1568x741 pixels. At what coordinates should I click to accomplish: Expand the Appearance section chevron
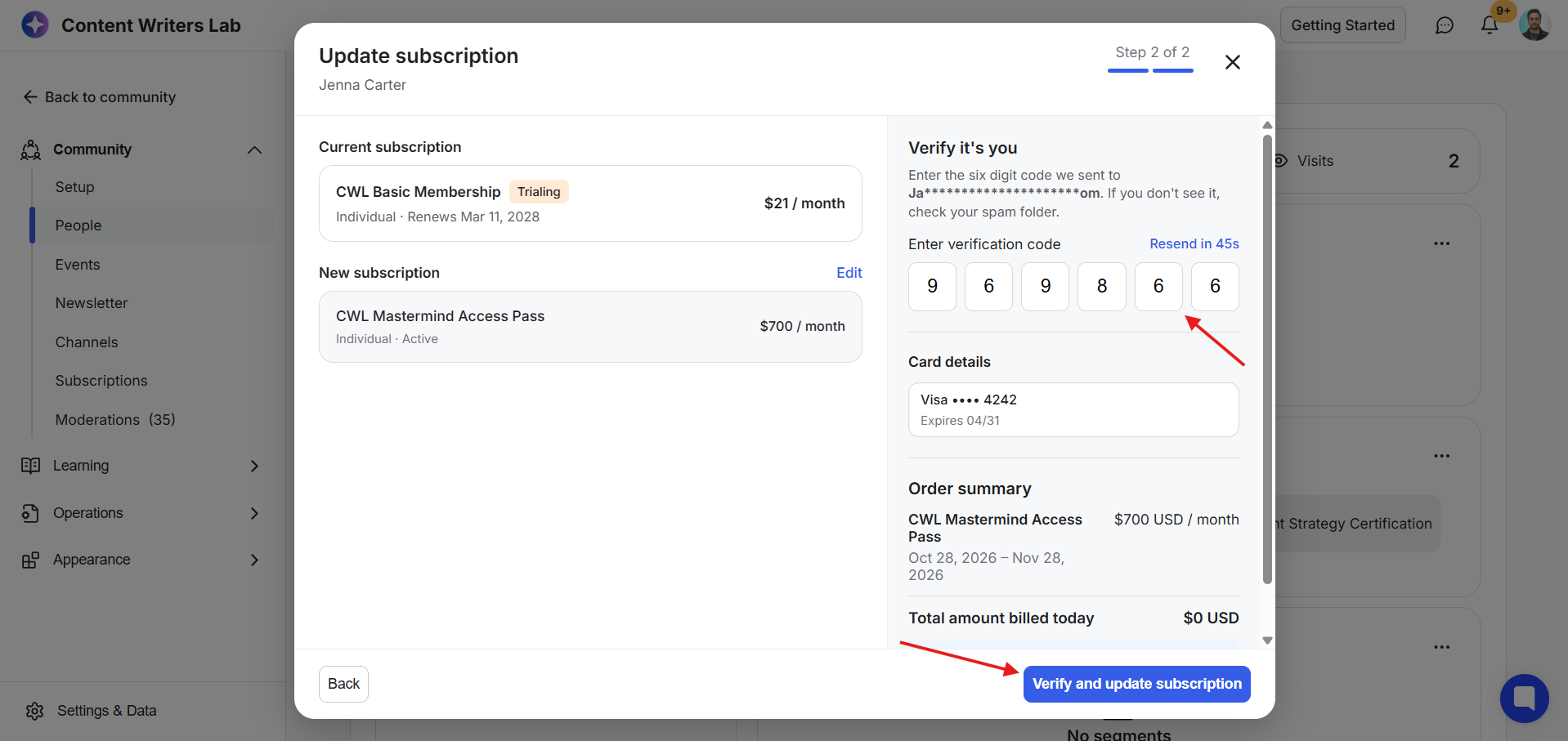[x=254, y=560]
